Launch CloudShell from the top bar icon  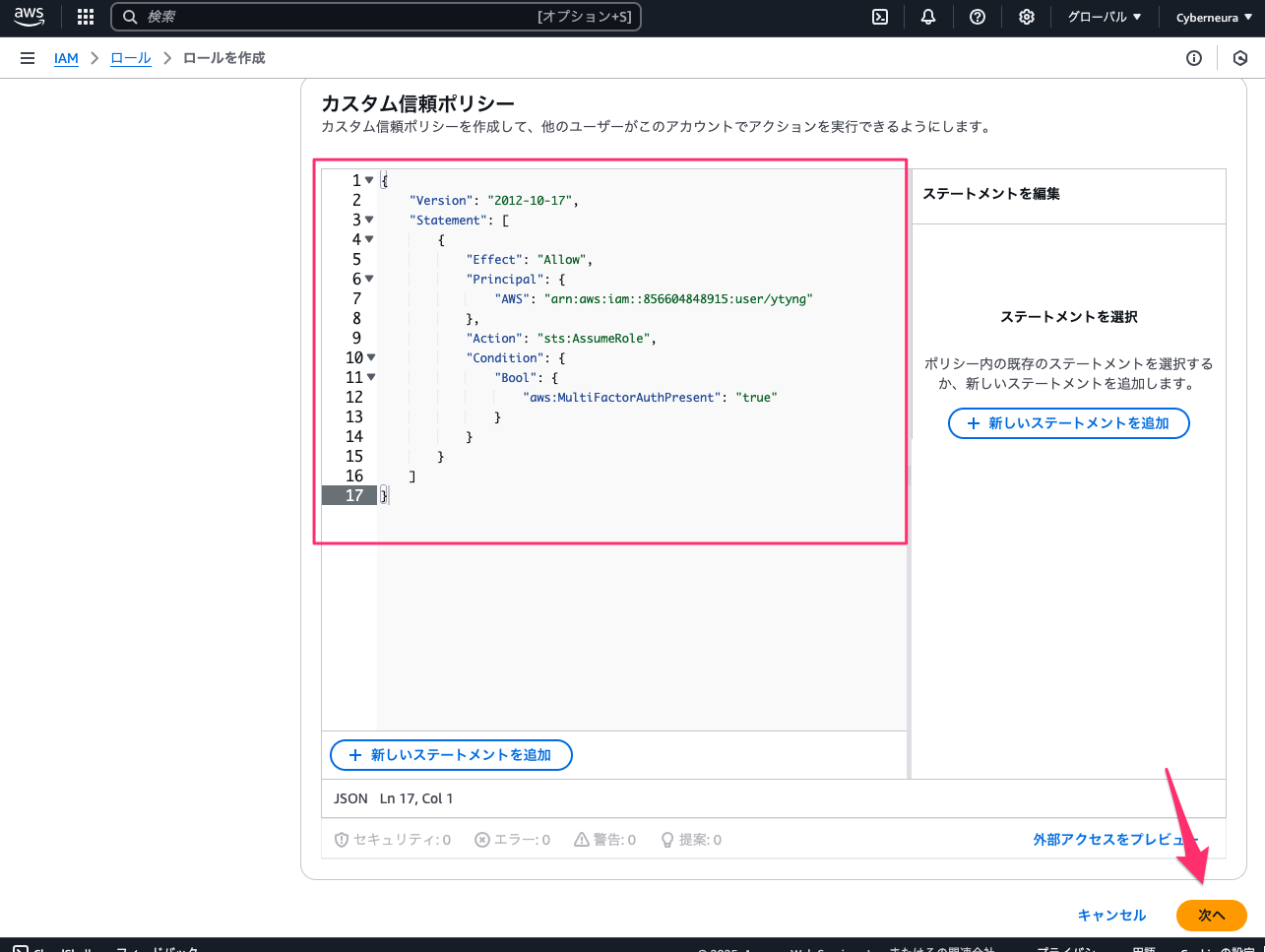click(881, 17)
